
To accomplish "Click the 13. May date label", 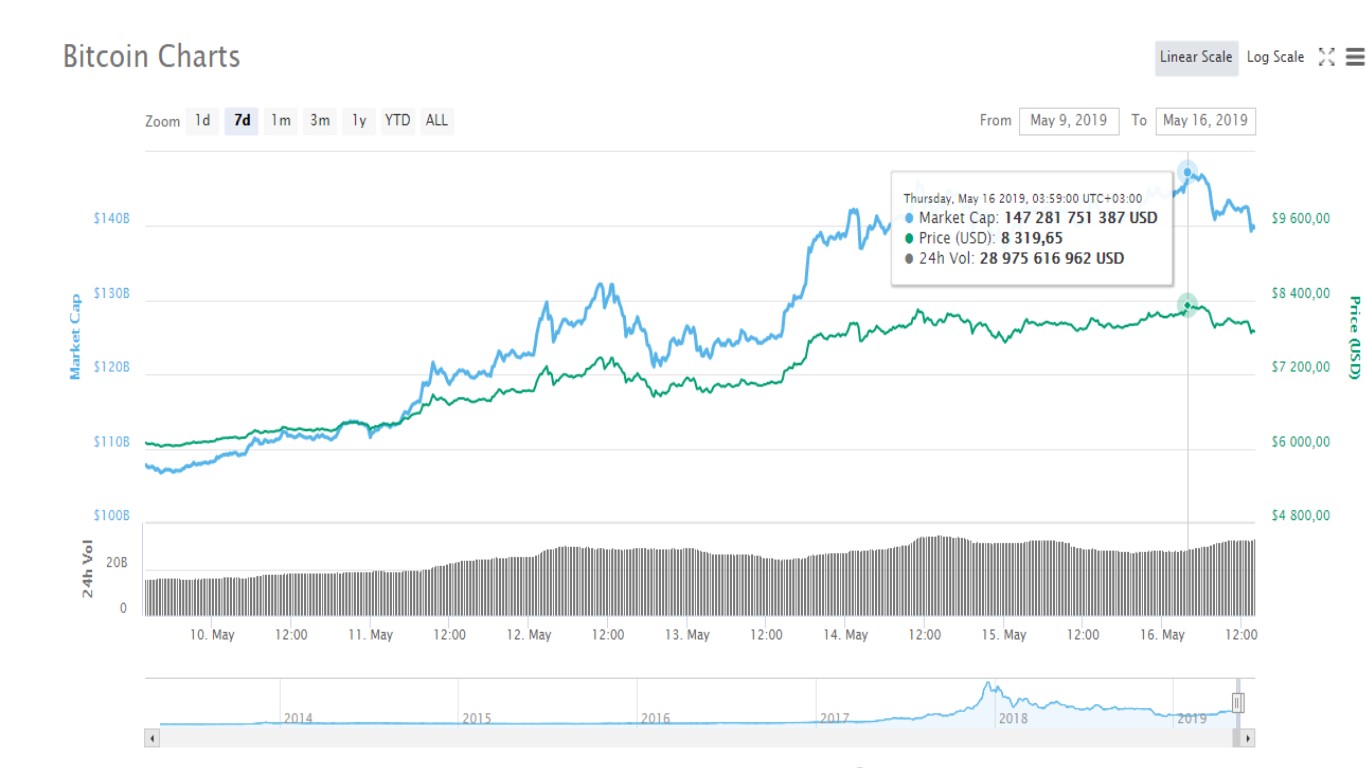I will tap(687, 635).
